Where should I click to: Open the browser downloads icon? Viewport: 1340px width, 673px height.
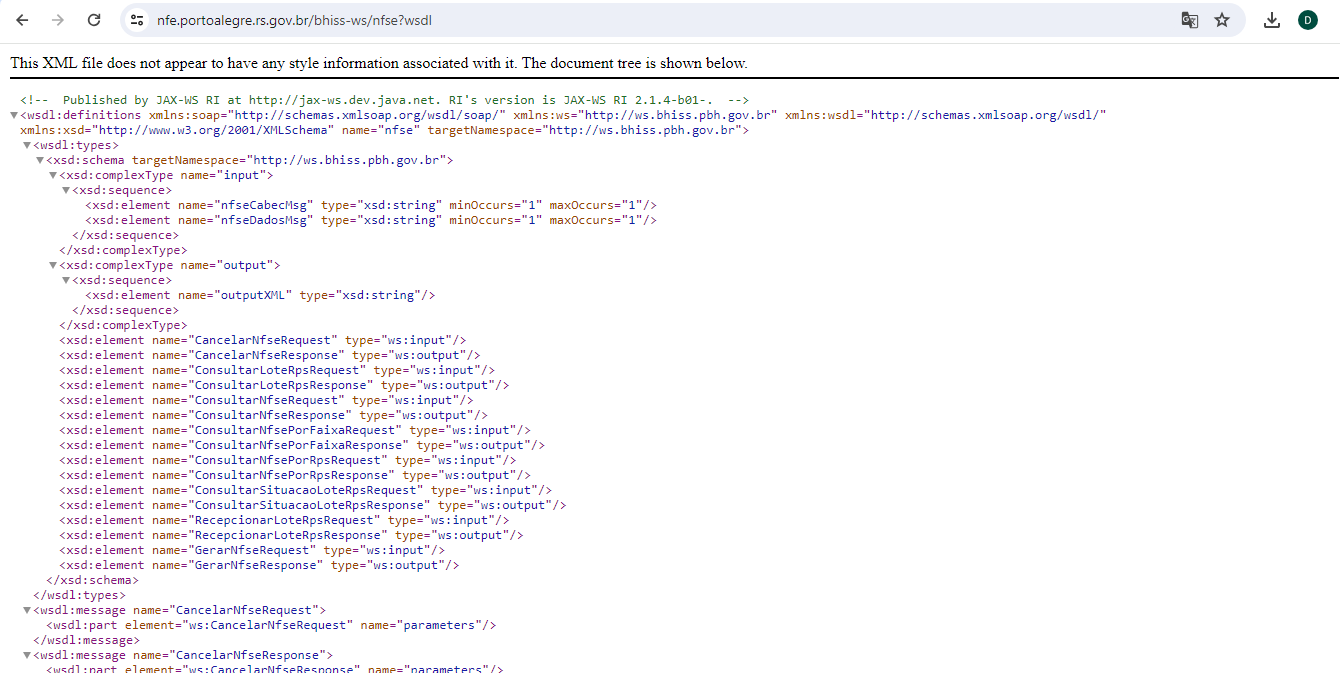click(x=1272, y=20)
